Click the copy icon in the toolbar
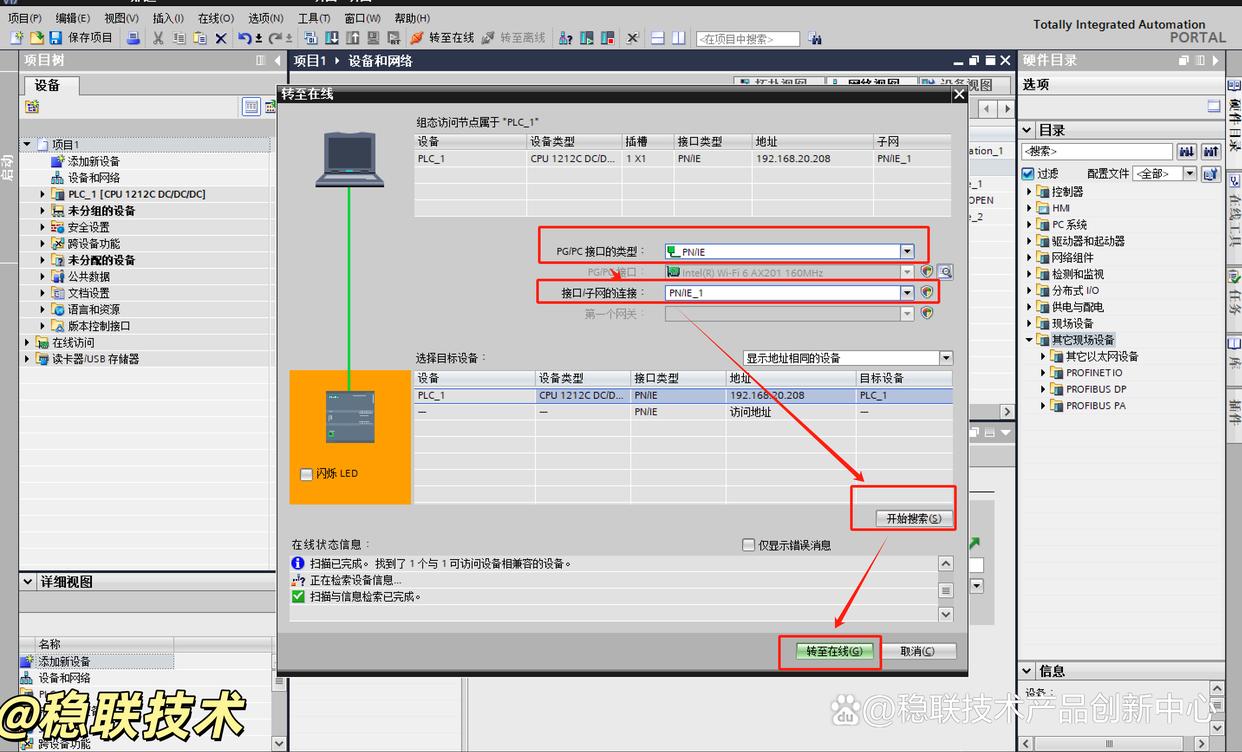 [x=179, y=38]
